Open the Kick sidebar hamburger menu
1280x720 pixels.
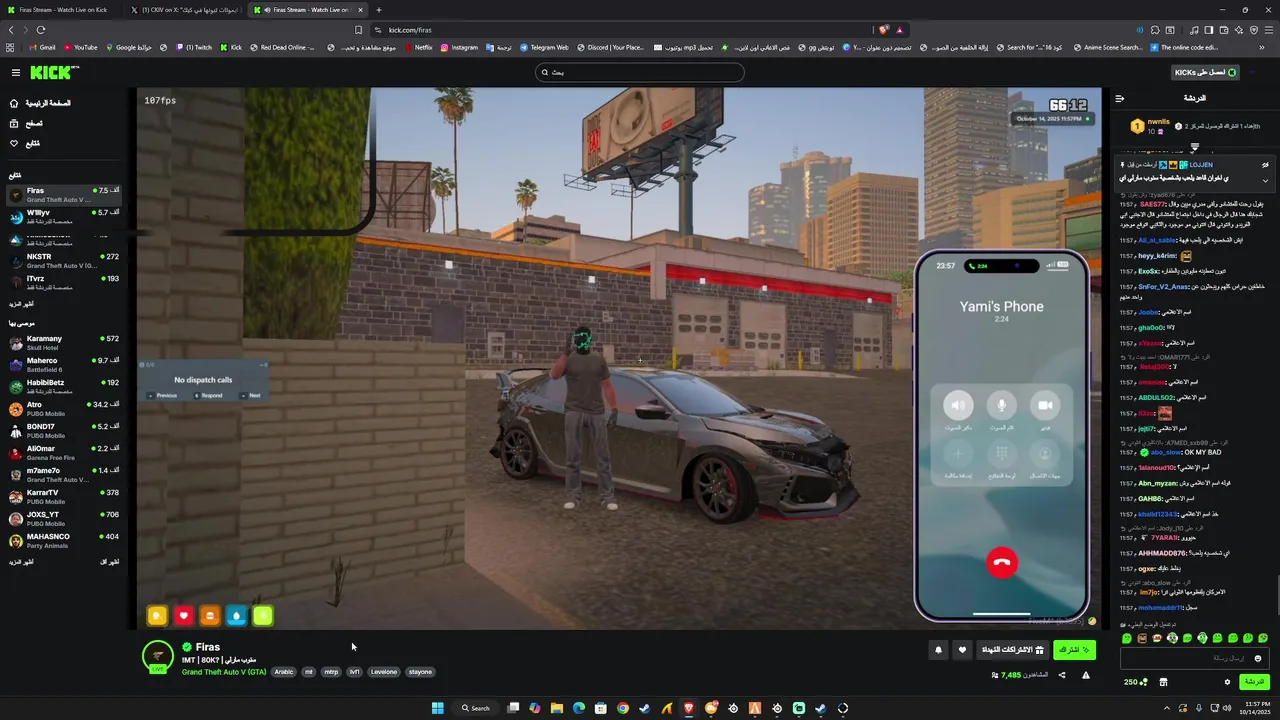(x=16, y=72)
